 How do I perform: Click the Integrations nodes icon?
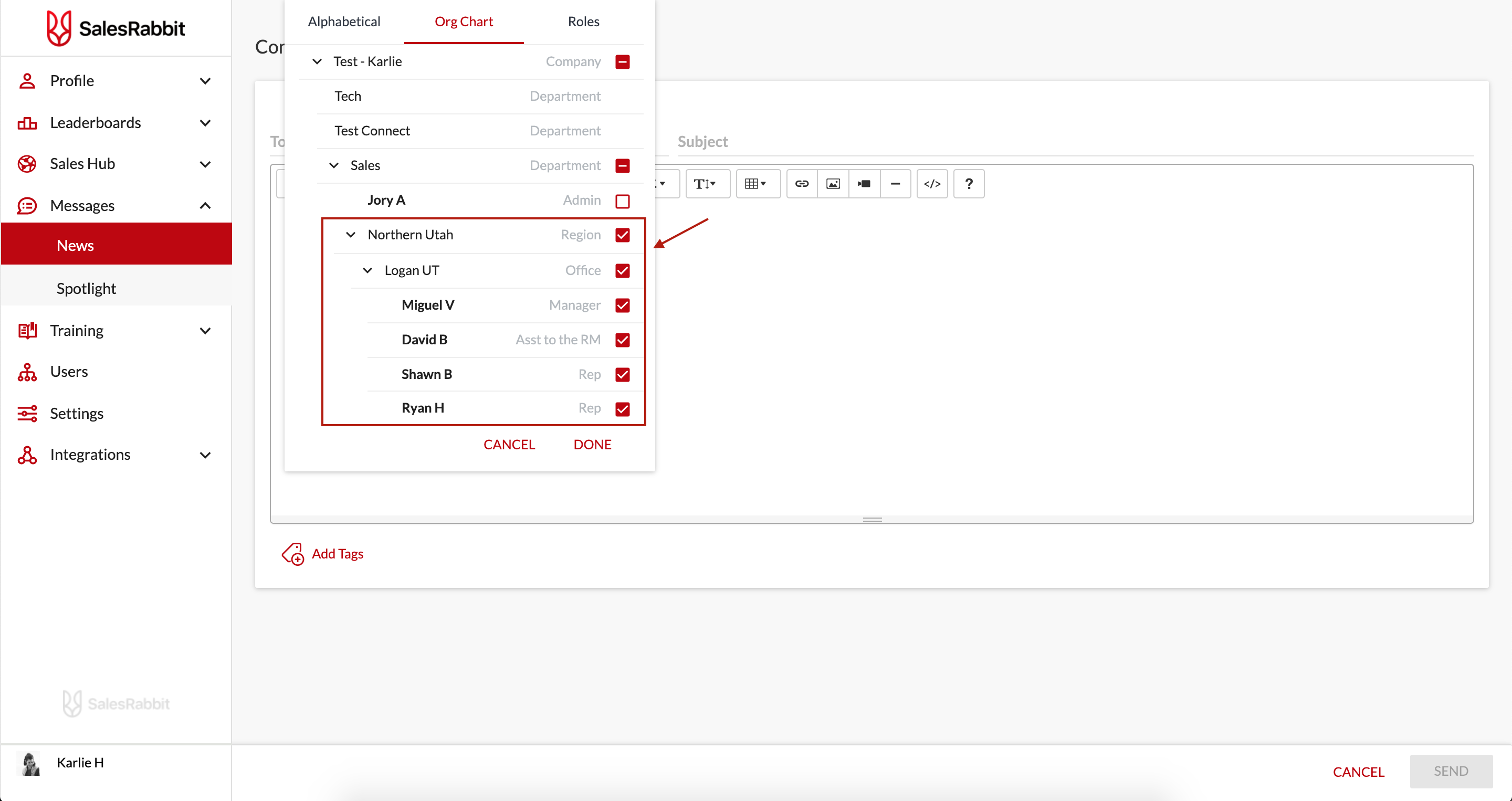tap(27, 455)
